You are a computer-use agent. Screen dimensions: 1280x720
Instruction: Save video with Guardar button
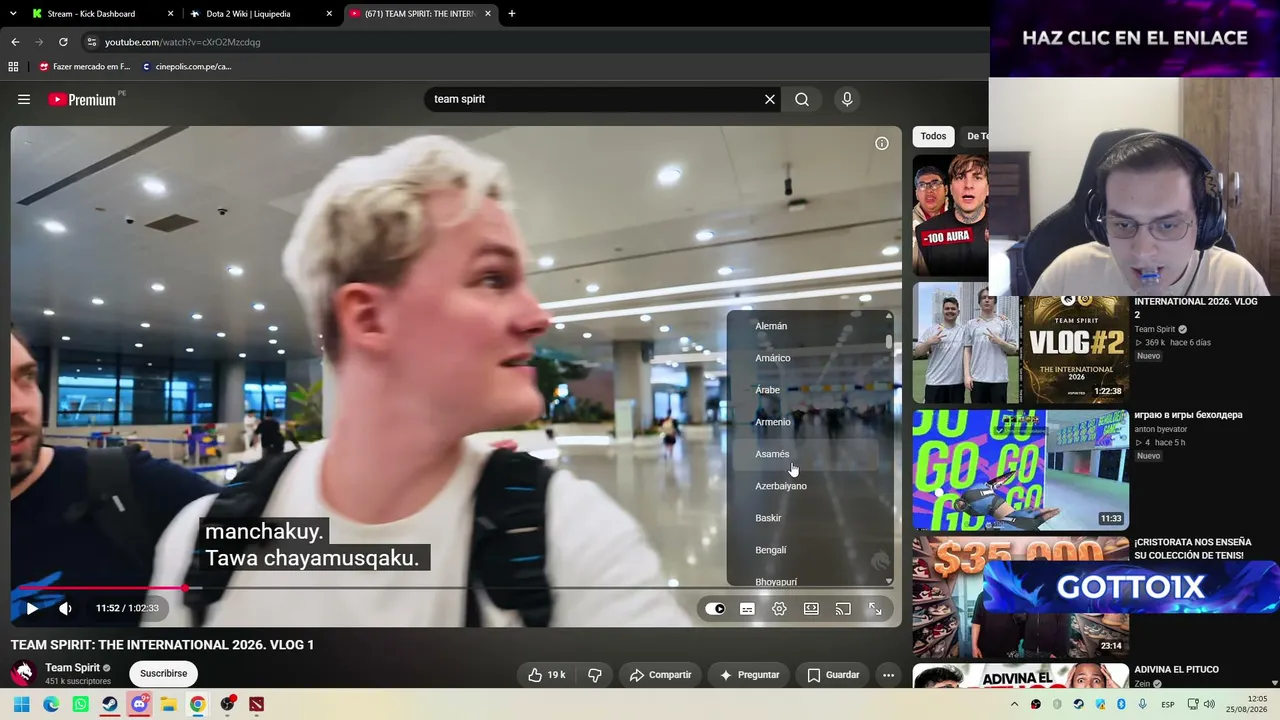pos(833,675)
